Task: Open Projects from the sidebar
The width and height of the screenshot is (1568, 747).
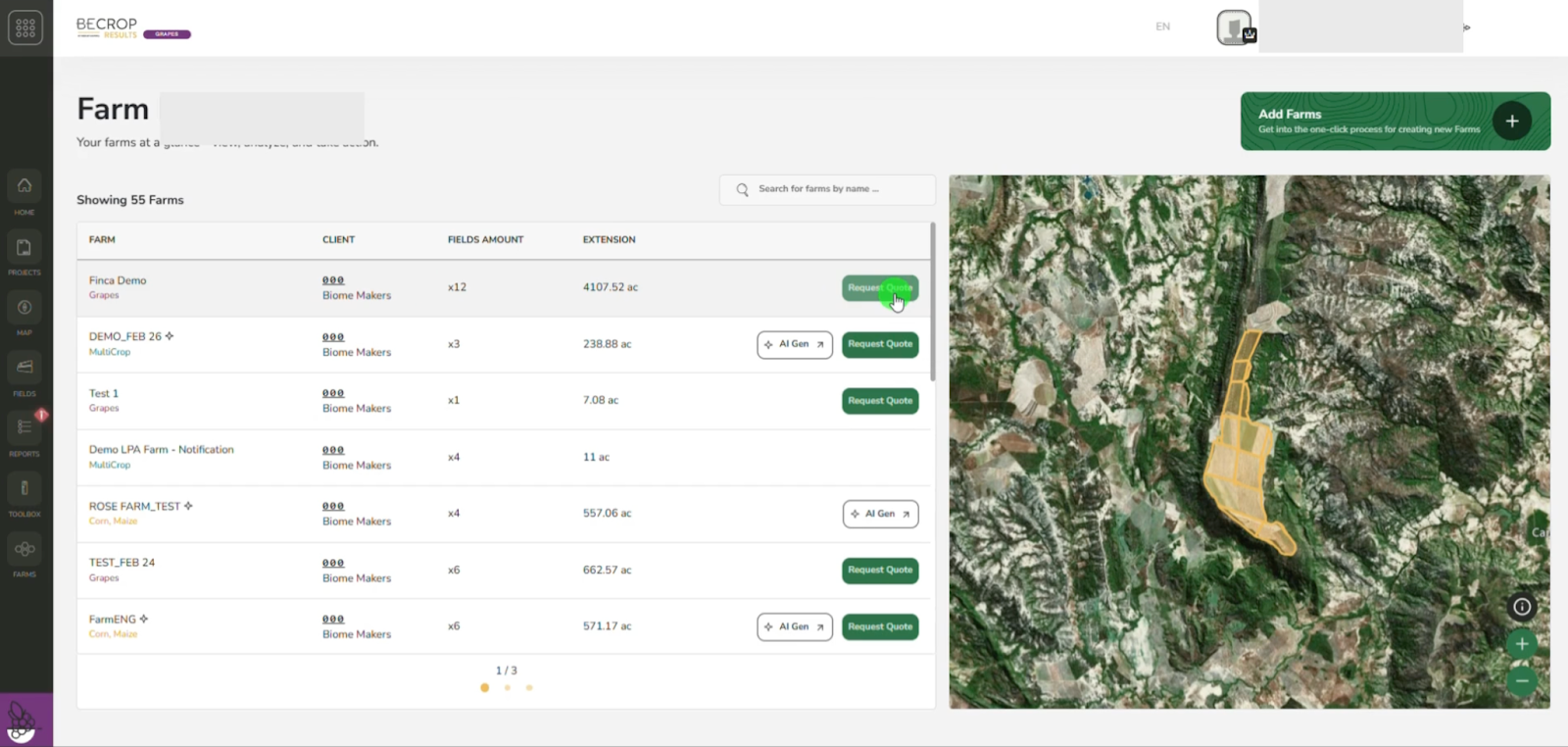Action: pyautogui.click(x=24, y=248)
